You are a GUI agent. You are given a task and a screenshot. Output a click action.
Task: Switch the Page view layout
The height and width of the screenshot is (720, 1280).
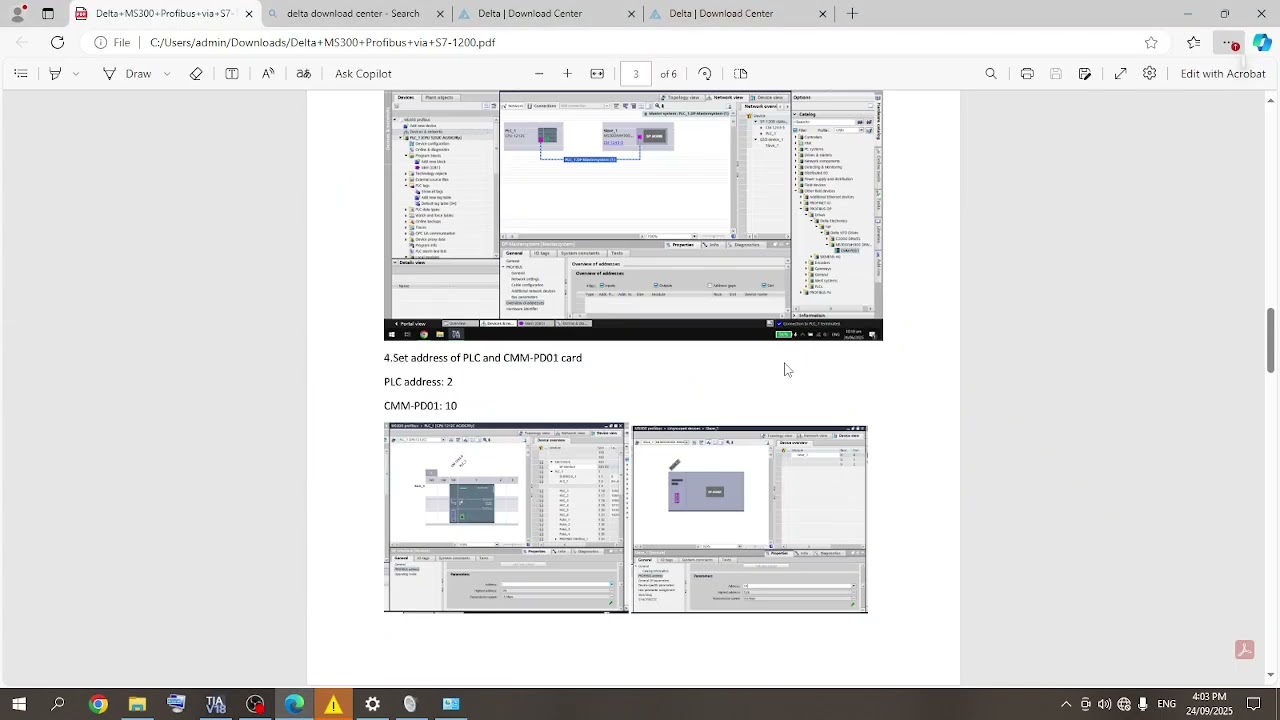(x=741, y=73)
